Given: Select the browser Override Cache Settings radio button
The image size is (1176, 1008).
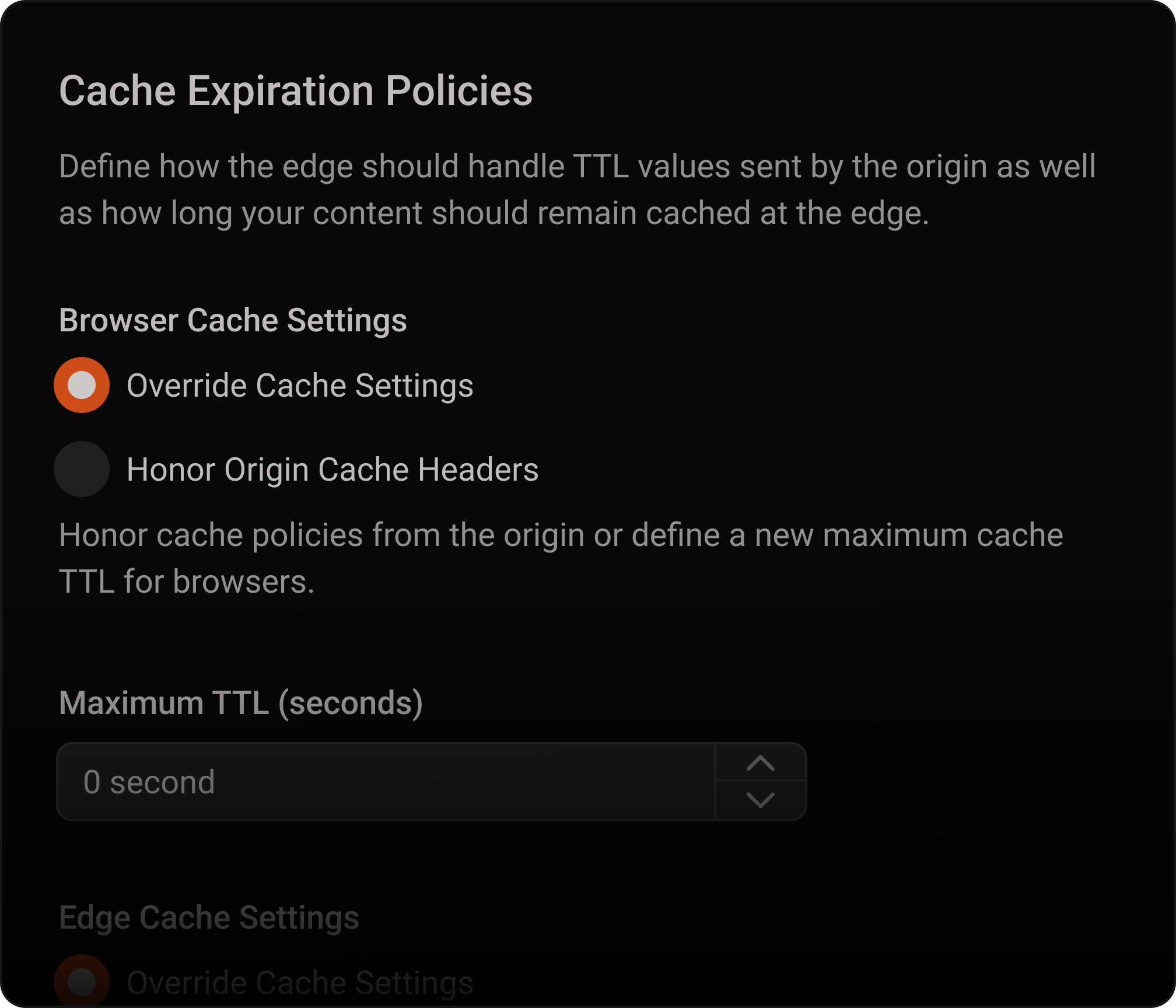Looking at the screenshot, I should (x=82, y=385).
